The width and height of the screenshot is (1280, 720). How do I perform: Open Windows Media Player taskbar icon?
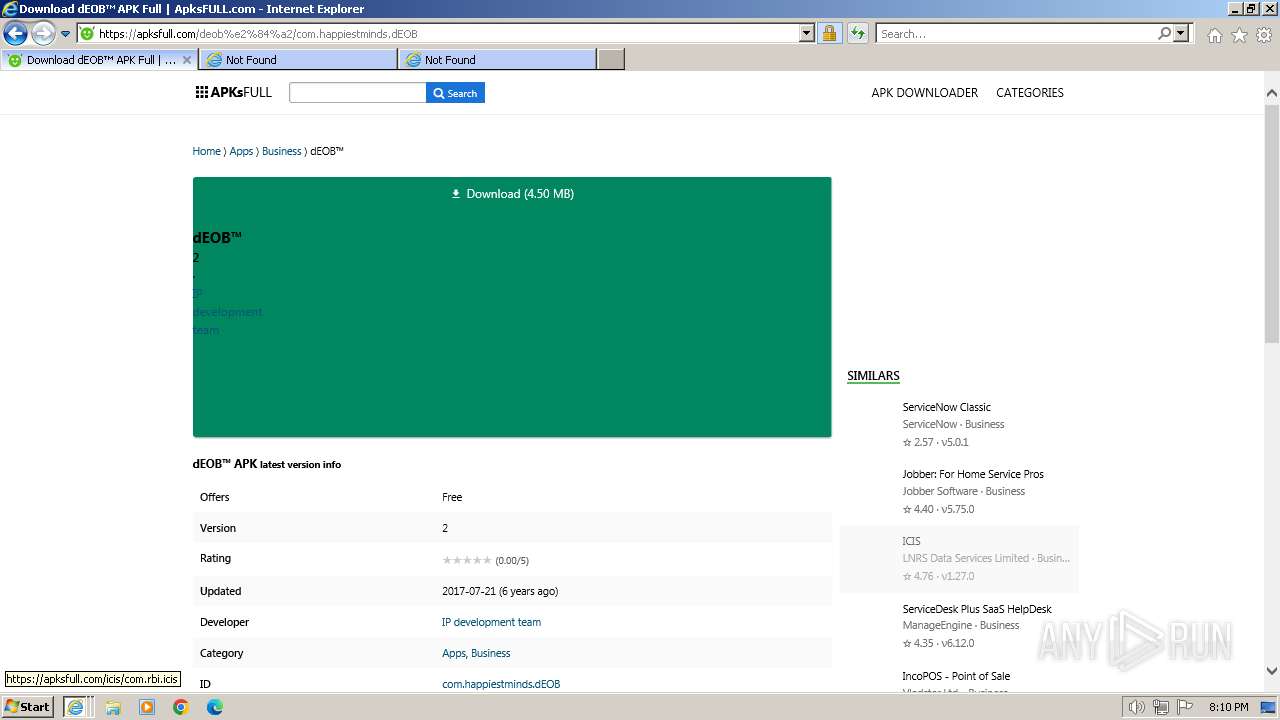click(147, 707)
